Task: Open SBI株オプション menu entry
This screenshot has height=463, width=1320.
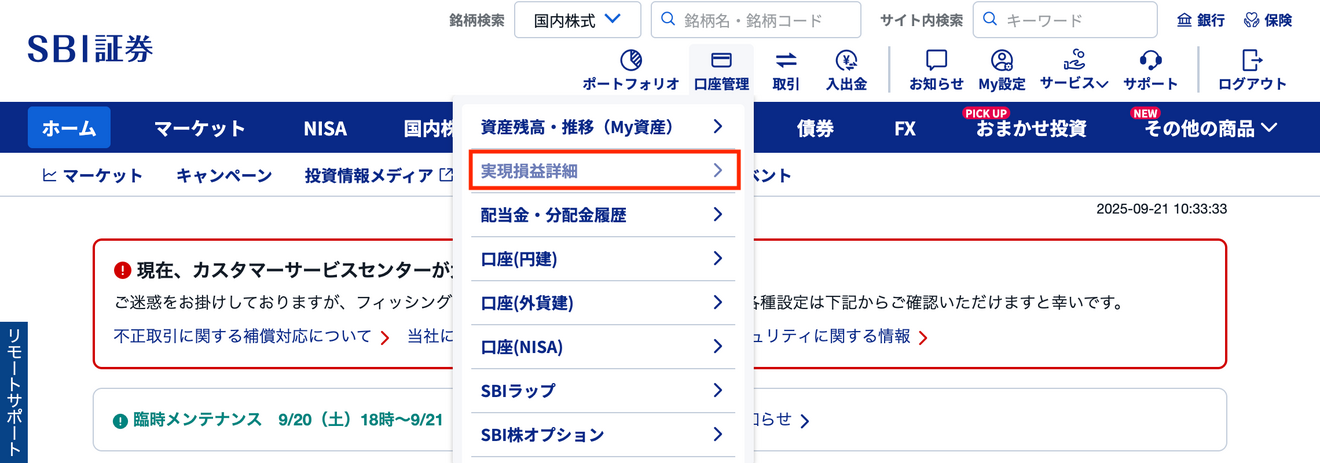Action: pyautogui.click(x=602, y=435)
